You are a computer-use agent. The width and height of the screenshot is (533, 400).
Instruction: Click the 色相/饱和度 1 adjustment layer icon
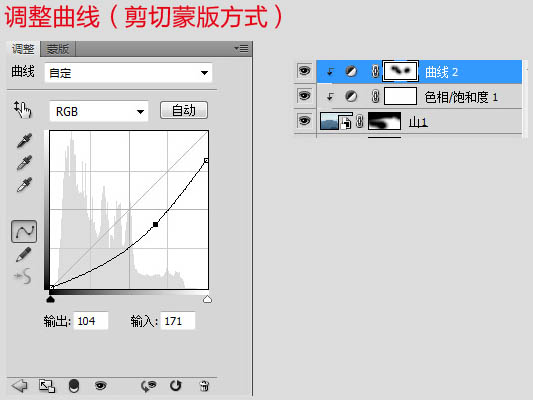(351, 96)
